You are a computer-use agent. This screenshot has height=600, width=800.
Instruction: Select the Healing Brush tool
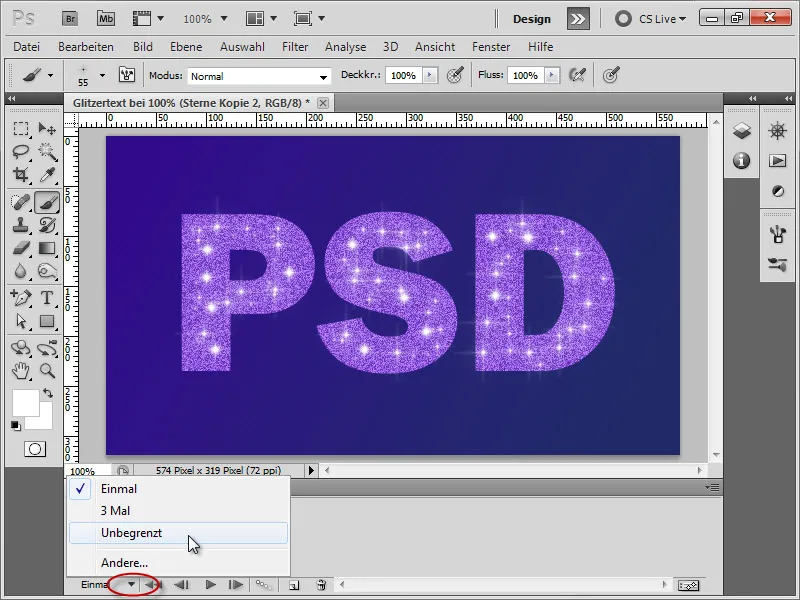point(21,202)
